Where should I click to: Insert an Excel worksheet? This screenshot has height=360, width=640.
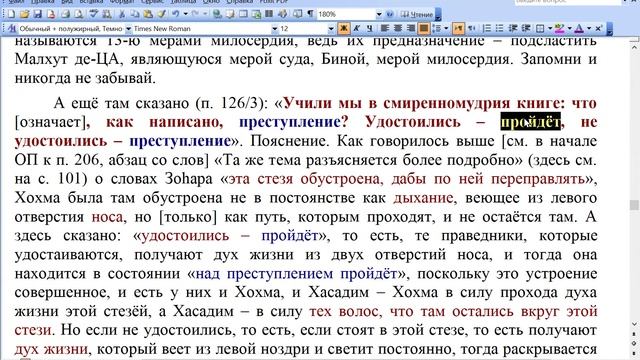[256, 14]
